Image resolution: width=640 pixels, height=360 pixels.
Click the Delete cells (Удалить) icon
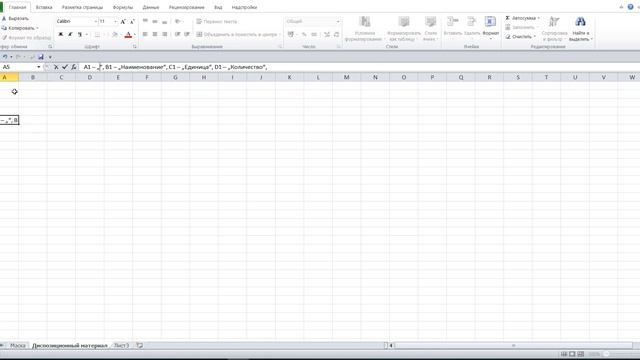472,22
